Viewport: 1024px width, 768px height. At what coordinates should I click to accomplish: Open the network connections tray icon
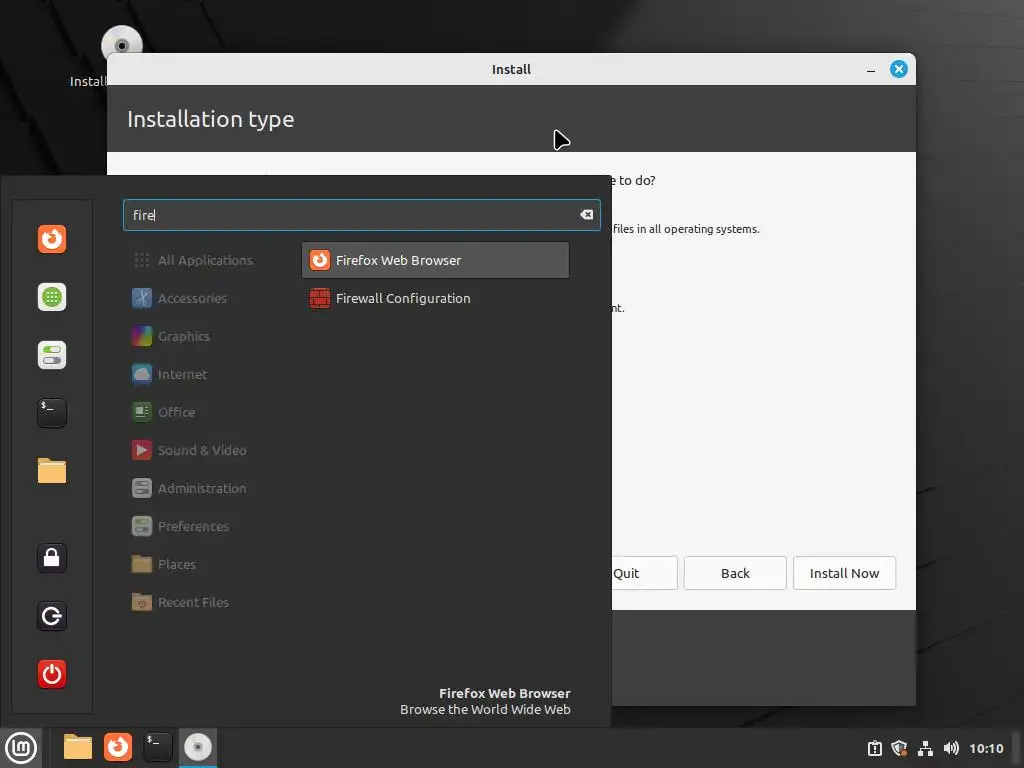[925, 748]
